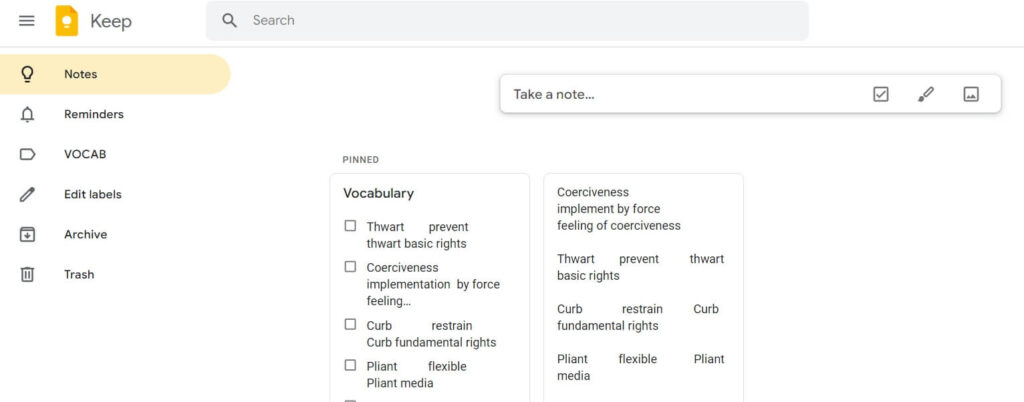Open the Notes section in sidebar
Screen dimensions: 1024x402
click(x=115, y=74)
